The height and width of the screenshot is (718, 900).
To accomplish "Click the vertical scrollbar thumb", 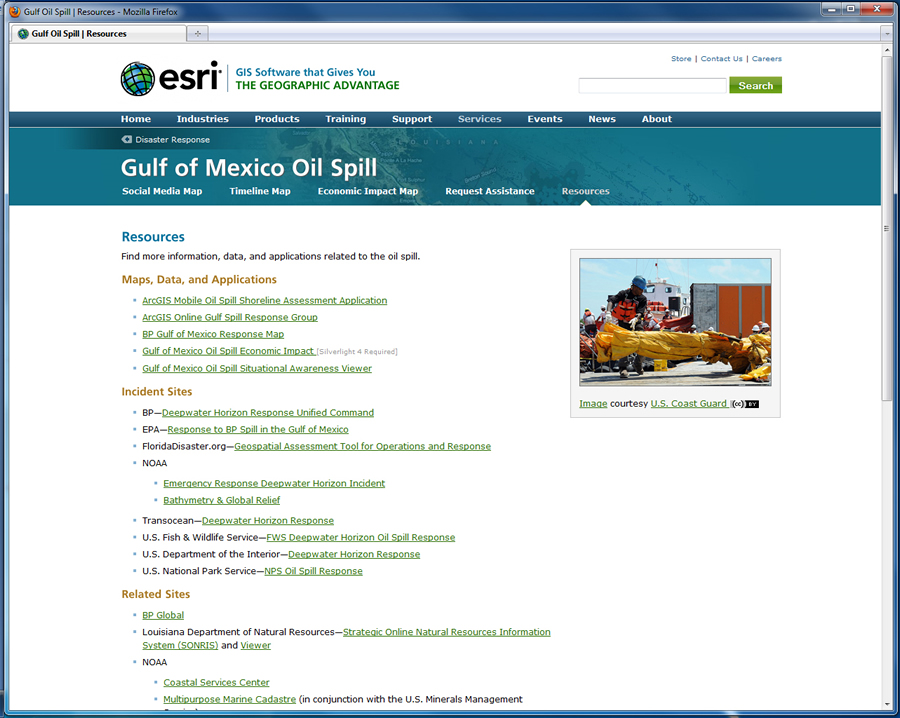I will [x=887, y=228].
